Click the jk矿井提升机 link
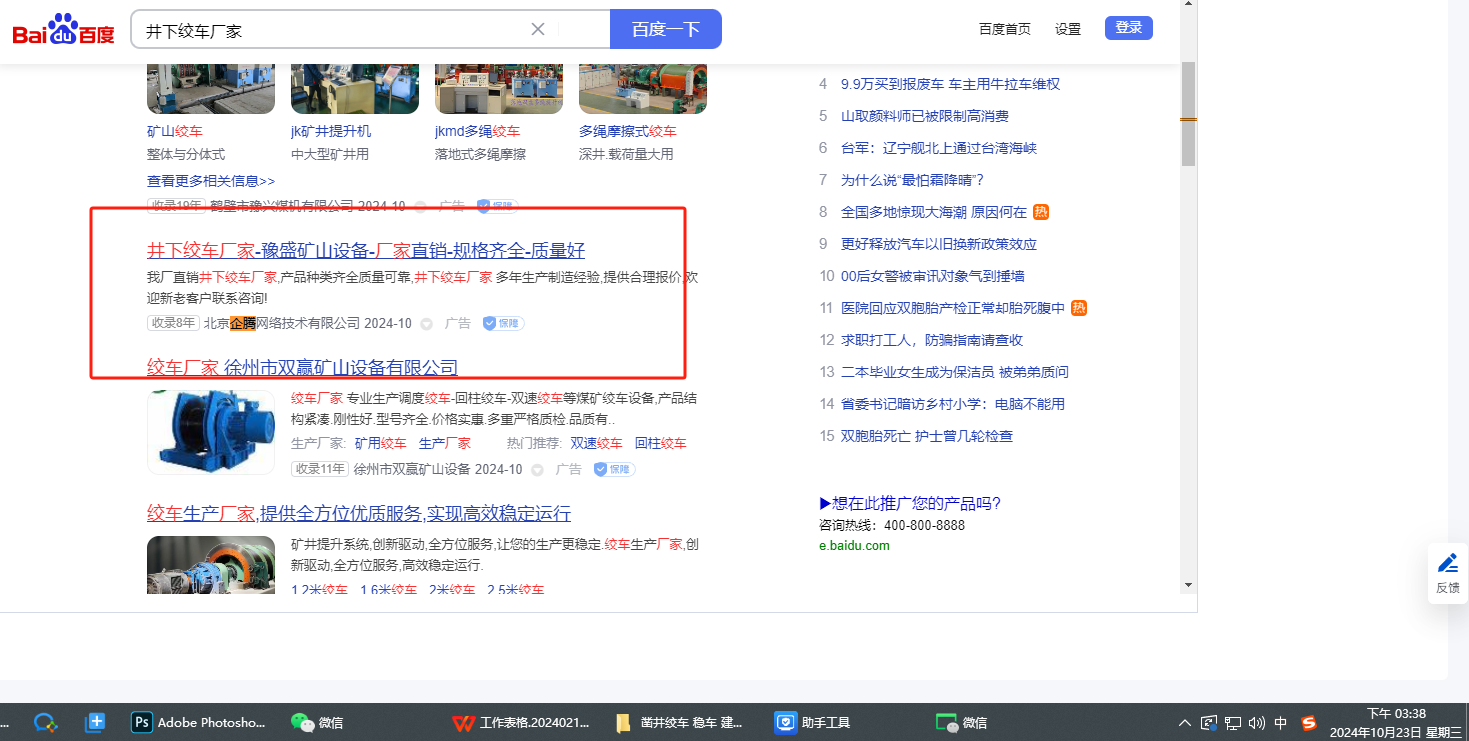The width and height of the screenshot is (1469, 741). [x=331, y=132]
